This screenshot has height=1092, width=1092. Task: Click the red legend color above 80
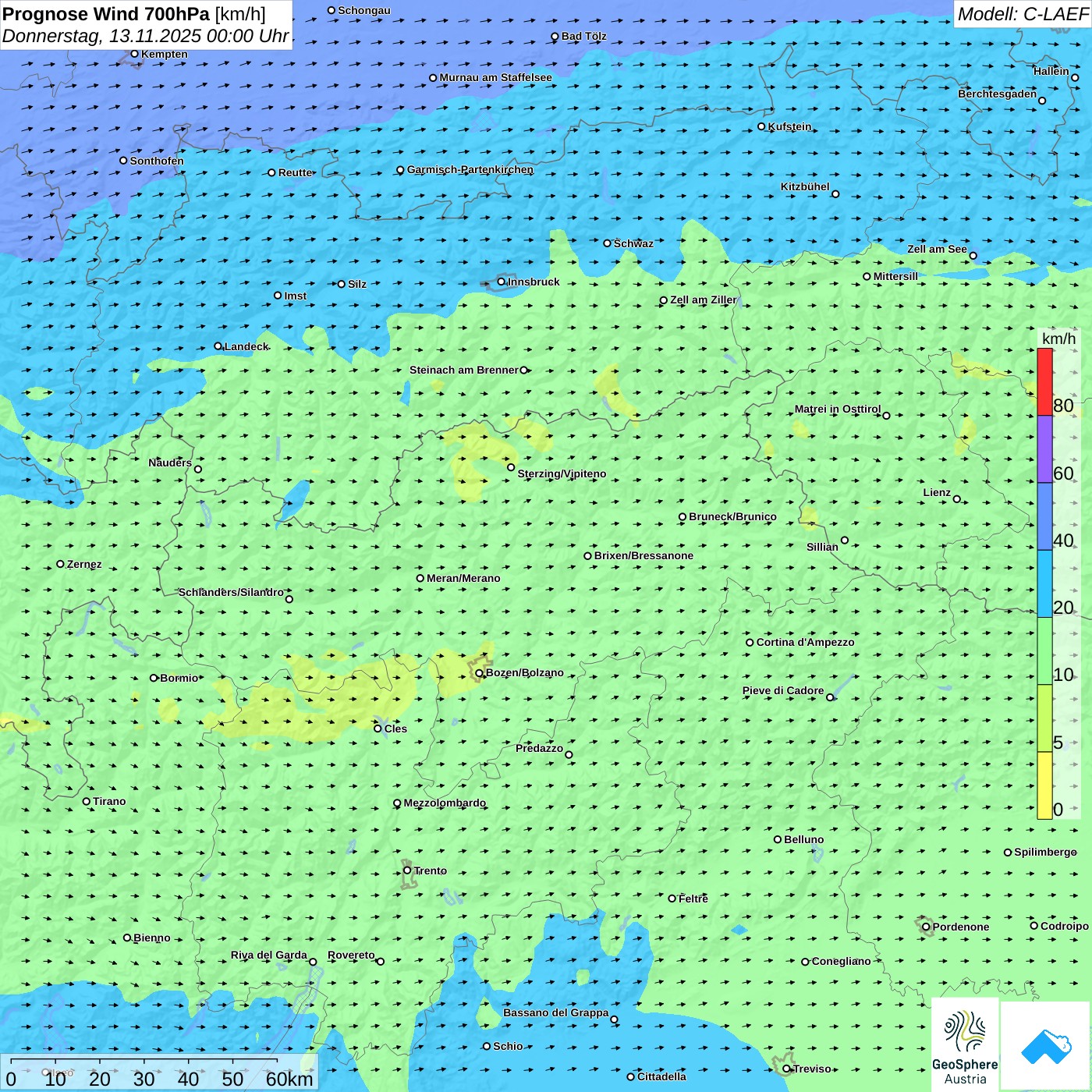(x=1044, y=381)
